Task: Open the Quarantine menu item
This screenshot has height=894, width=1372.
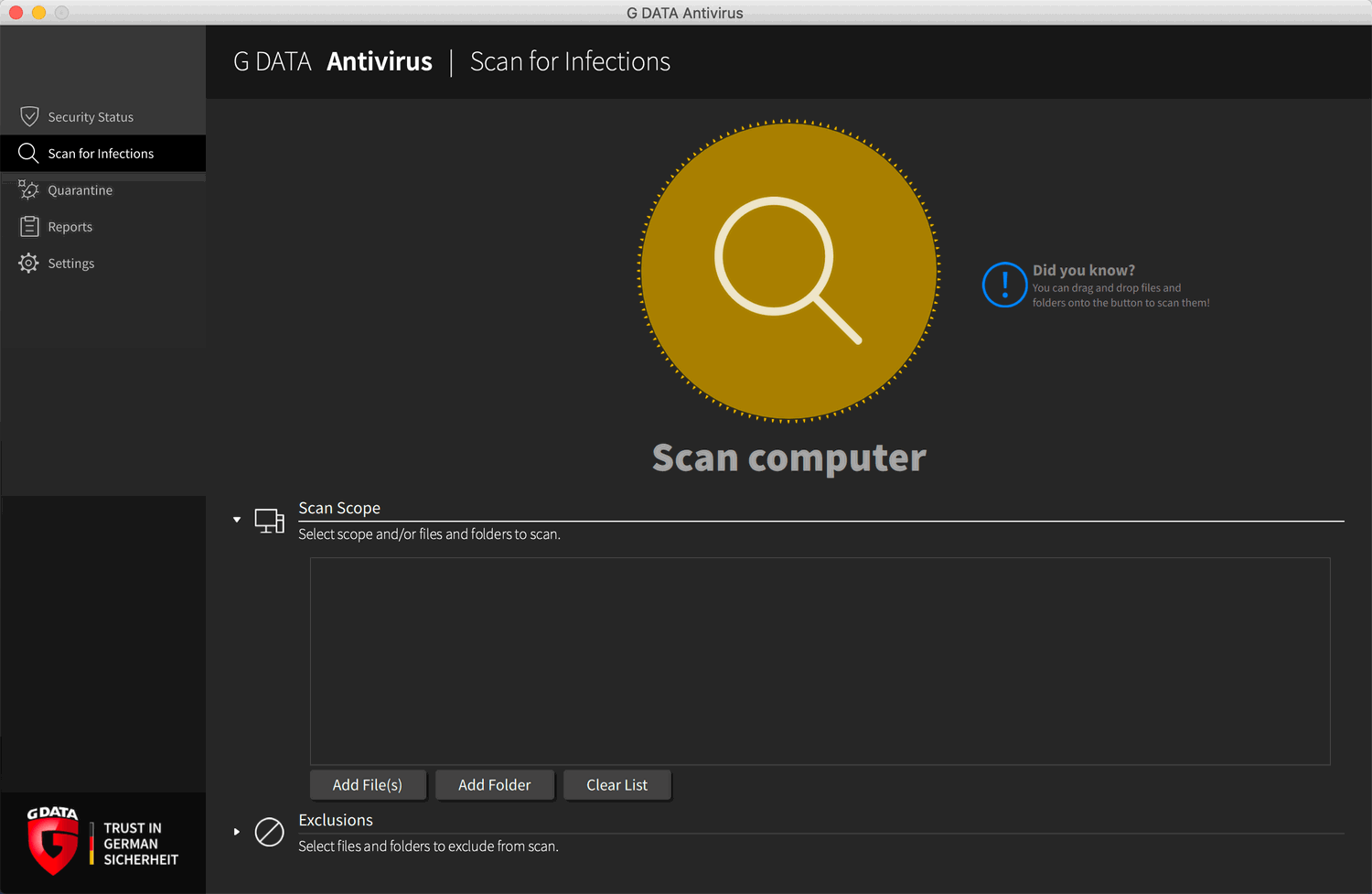Action: tap(80, 190)
